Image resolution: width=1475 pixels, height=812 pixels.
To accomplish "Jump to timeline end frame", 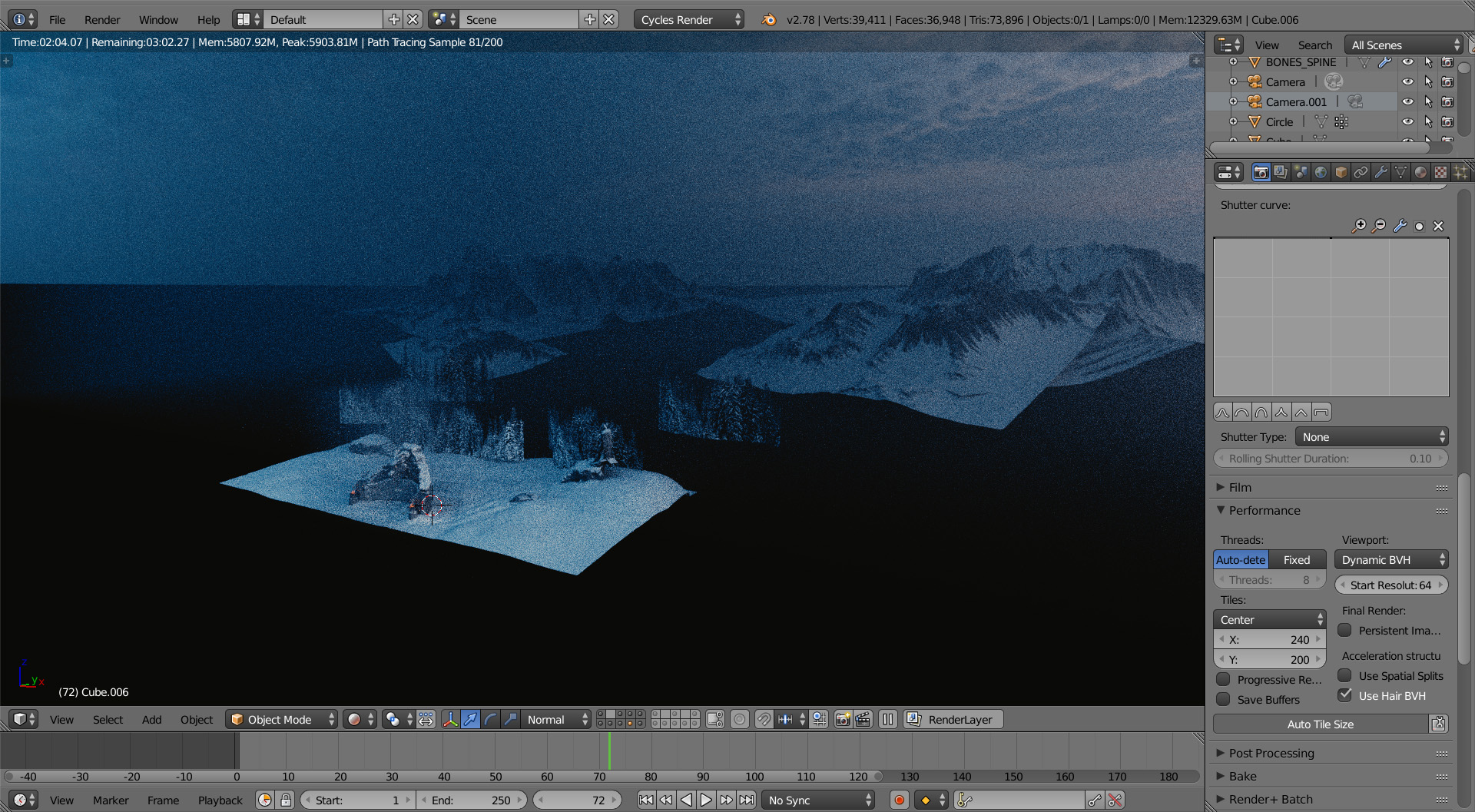I will tap(747, 800).
